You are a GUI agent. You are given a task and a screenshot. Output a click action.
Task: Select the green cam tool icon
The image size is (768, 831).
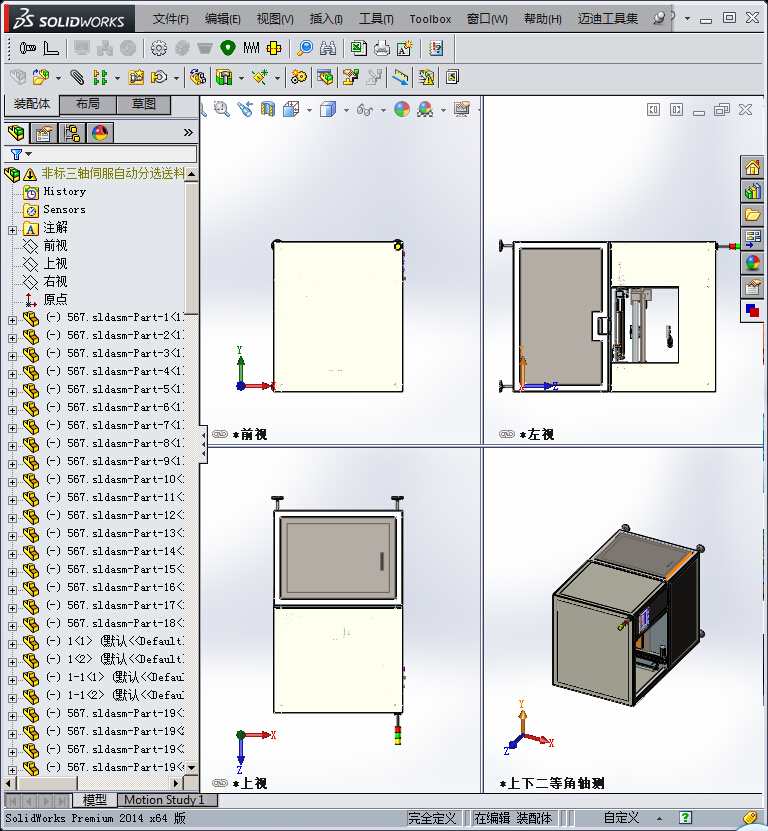[x=228, y=48]
